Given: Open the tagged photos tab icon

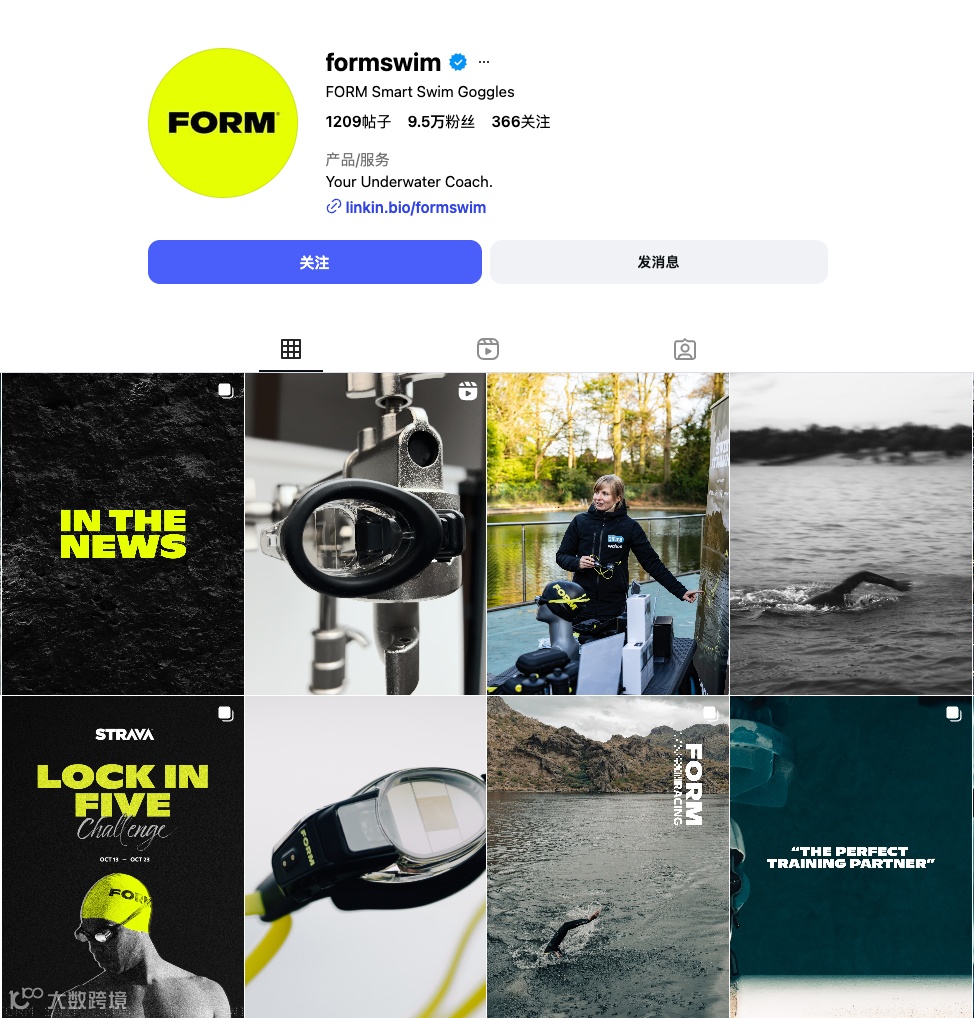Looking at the screenshot, I should point(685,349).
